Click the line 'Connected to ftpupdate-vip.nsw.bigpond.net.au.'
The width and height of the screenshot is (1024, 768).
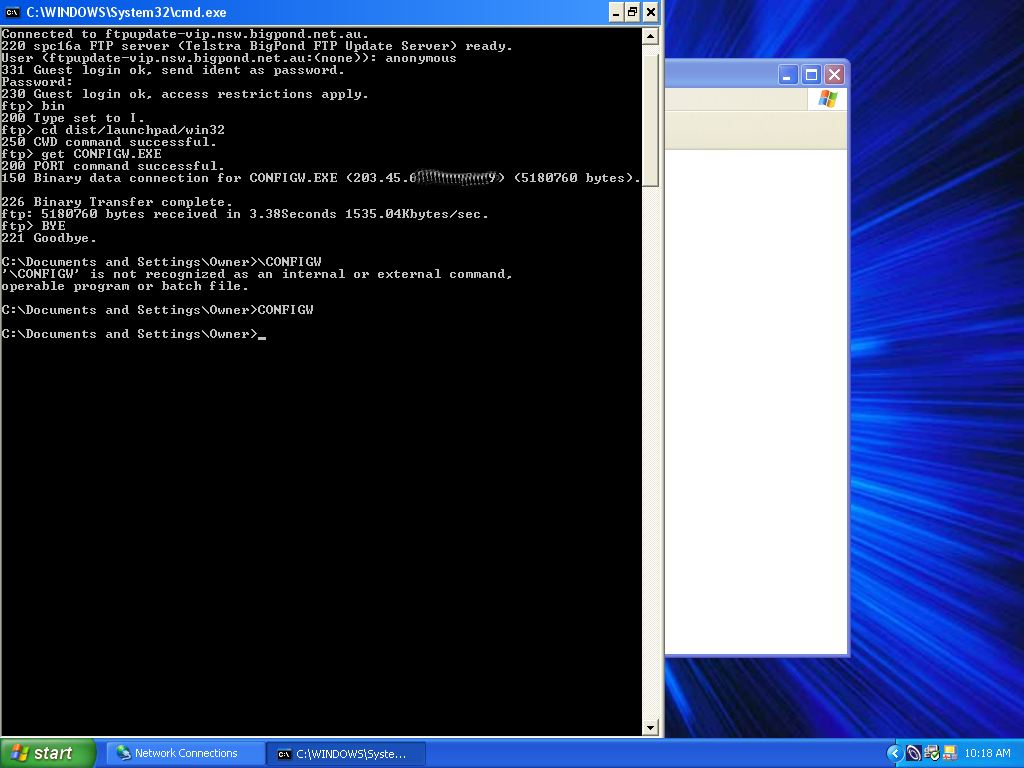[185, 34]
